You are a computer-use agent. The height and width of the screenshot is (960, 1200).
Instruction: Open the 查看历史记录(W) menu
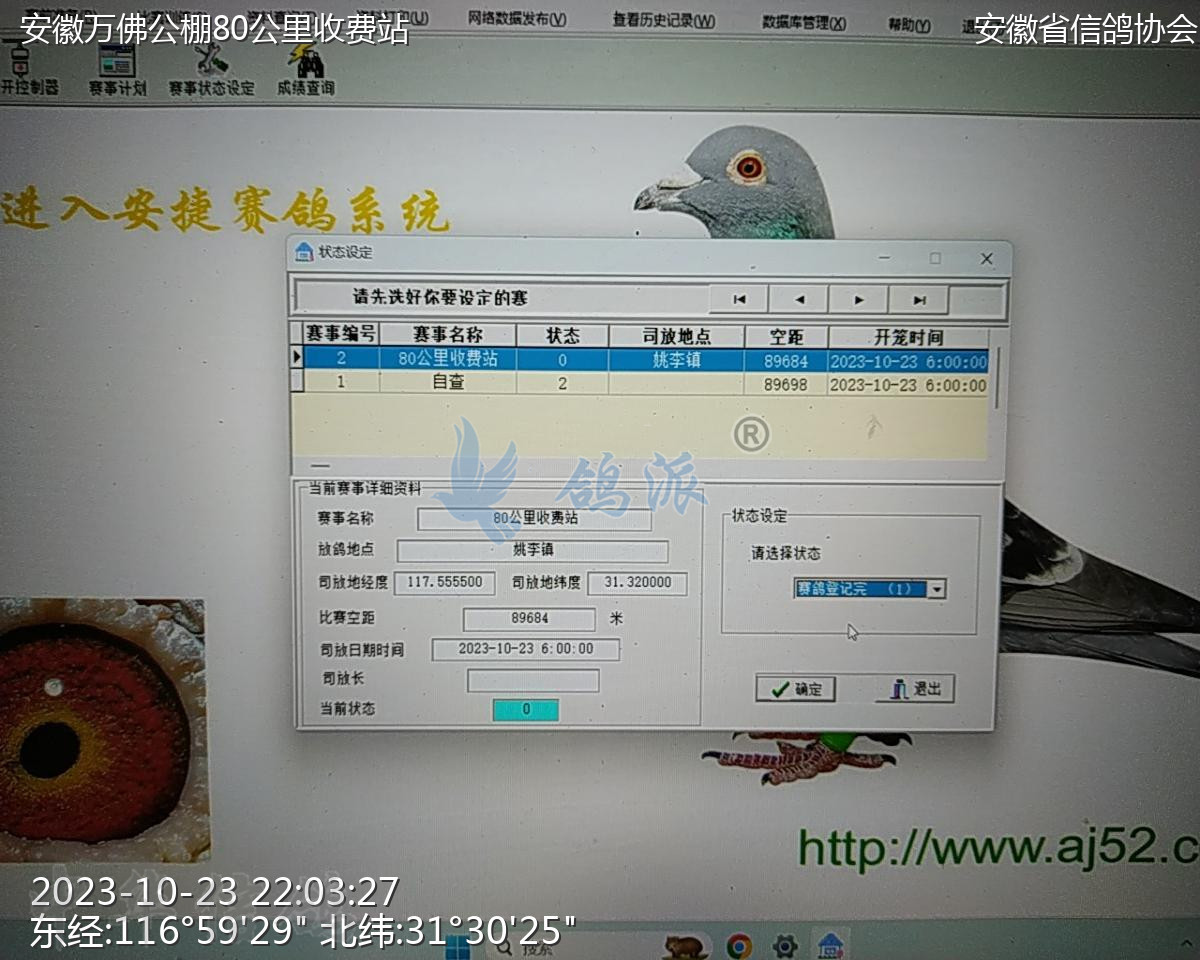click(x=664, y=21)
